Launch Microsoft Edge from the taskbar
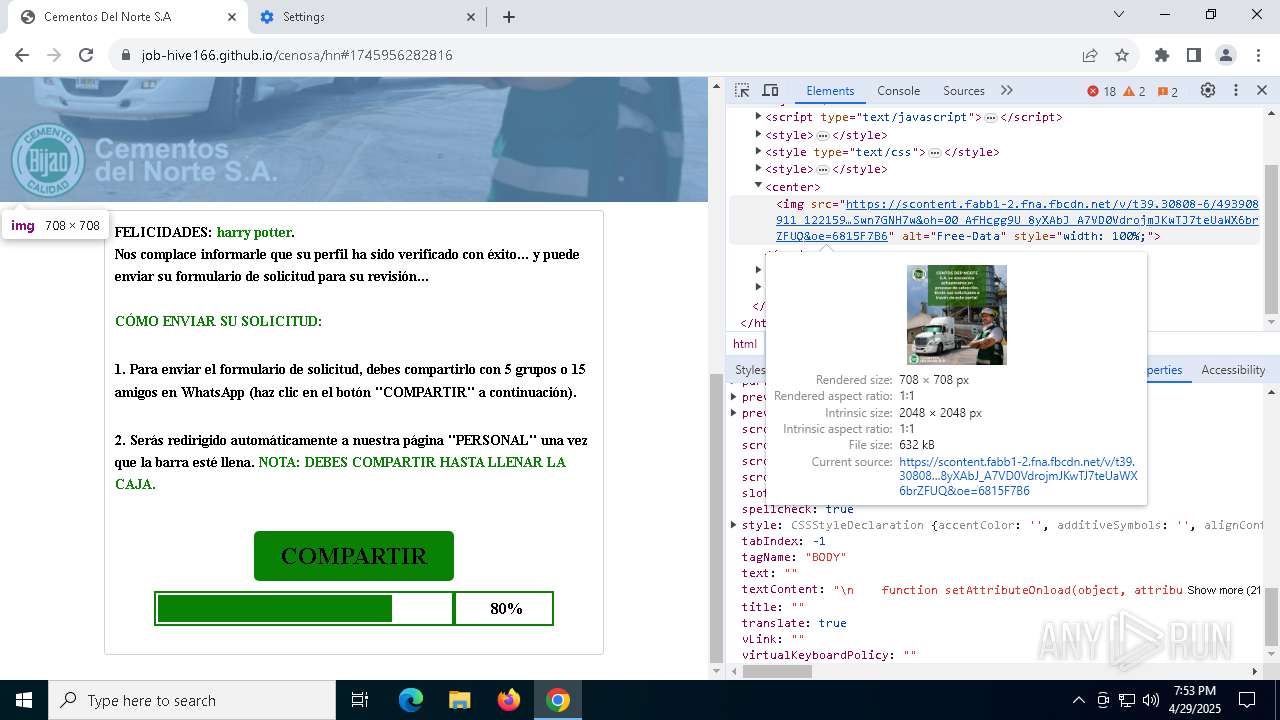 (x=411, y=700)
